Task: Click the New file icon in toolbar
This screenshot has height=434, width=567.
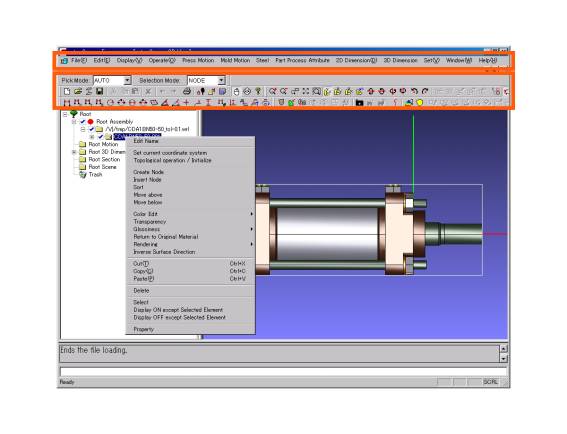Action: (x=67, y=92)
